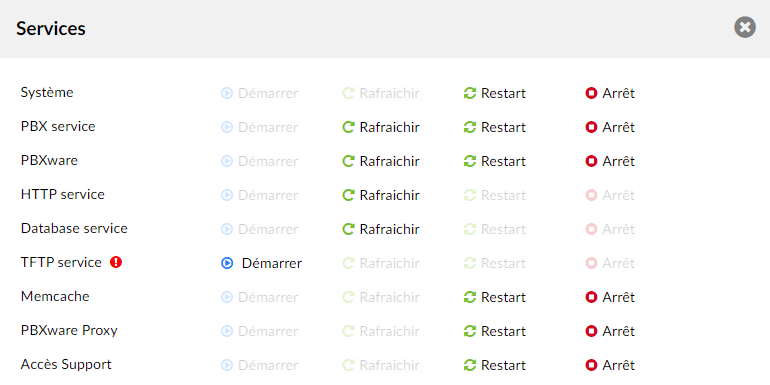Click Arrêt for Système

coord(610,93)
